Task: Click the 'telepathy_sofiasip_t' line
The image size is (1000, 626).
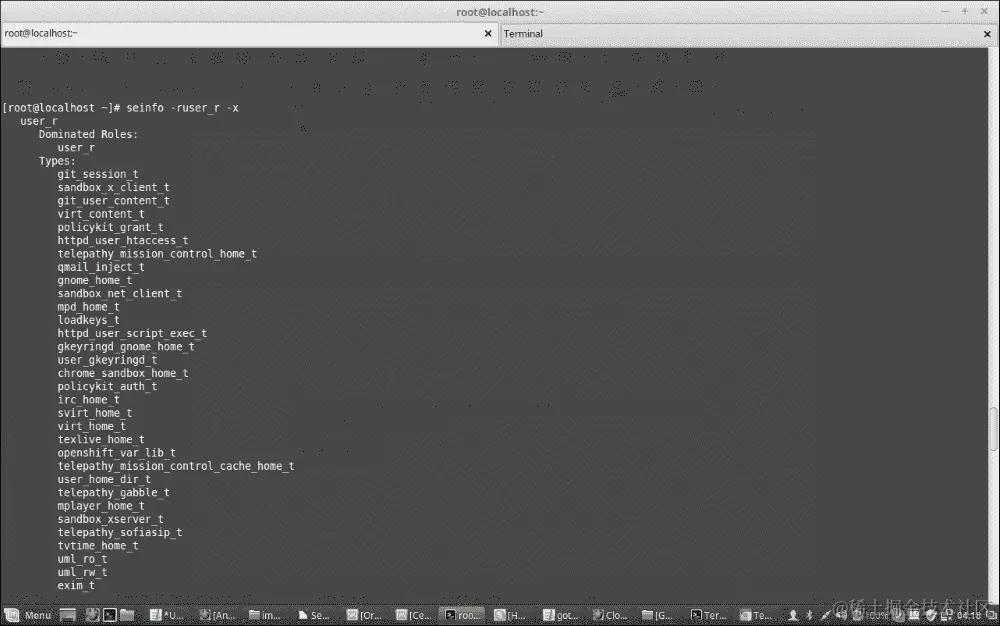Action: (119, 533)
